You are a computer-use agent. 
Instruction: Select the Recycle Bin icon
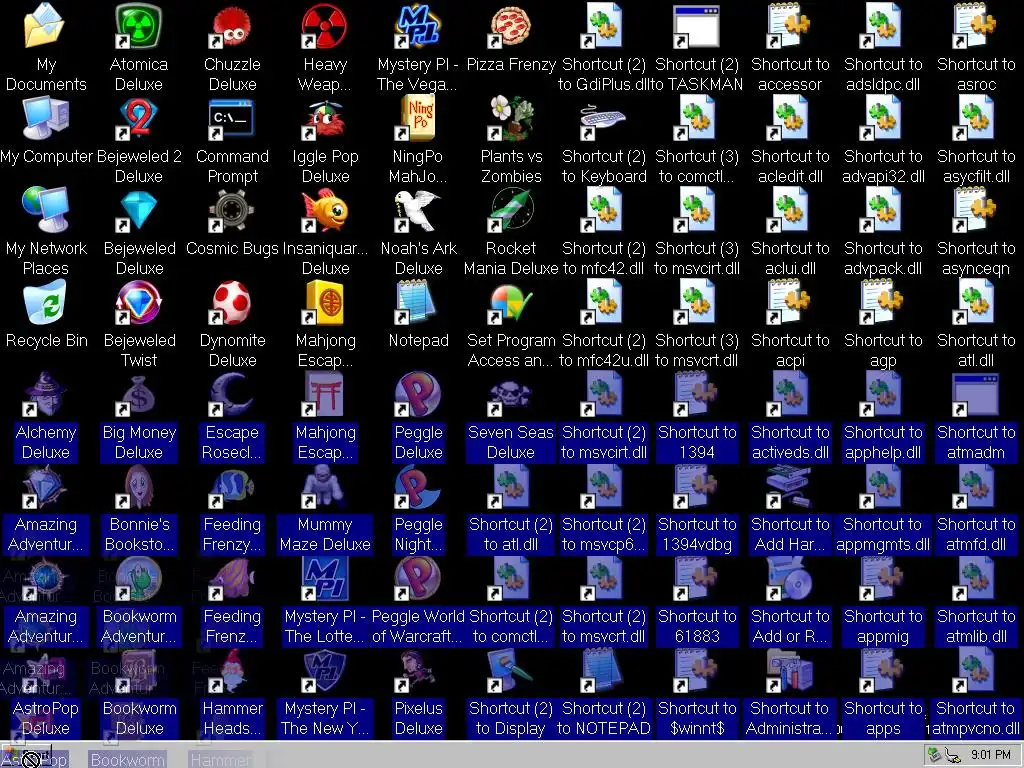tap(44, 302)
